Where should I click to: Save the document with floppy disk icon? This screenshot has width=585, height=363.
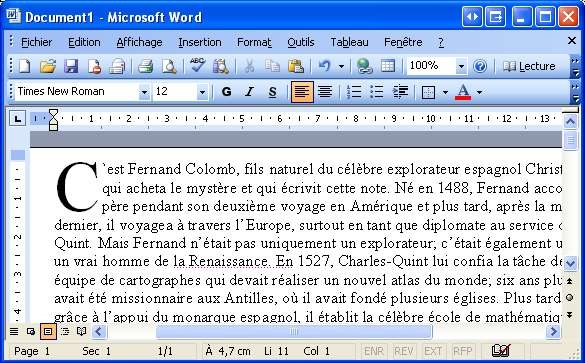pos(71,66)
